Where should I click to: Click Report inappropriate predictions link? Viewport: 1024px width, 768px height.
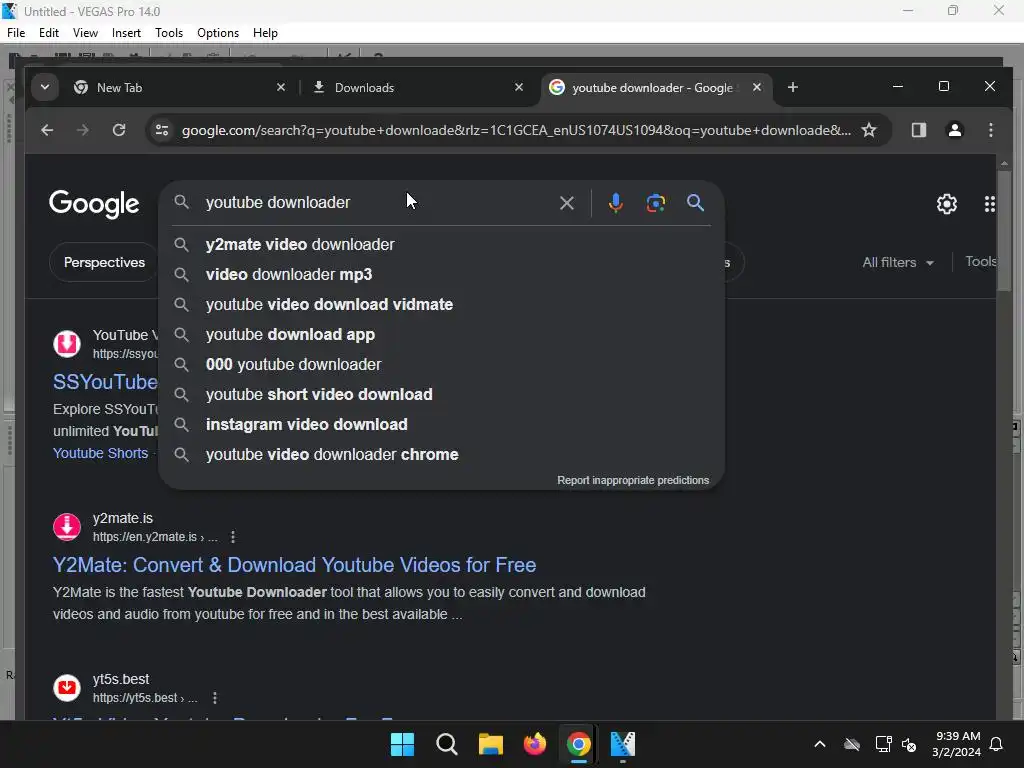click(633, 480)
